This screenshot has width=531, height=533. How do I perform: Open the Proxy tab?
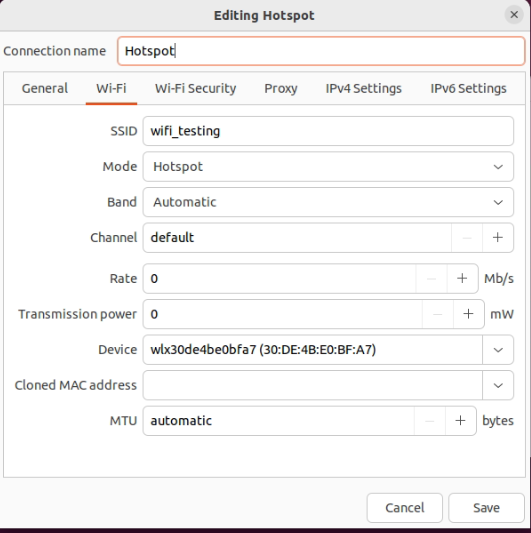point(281,89)
